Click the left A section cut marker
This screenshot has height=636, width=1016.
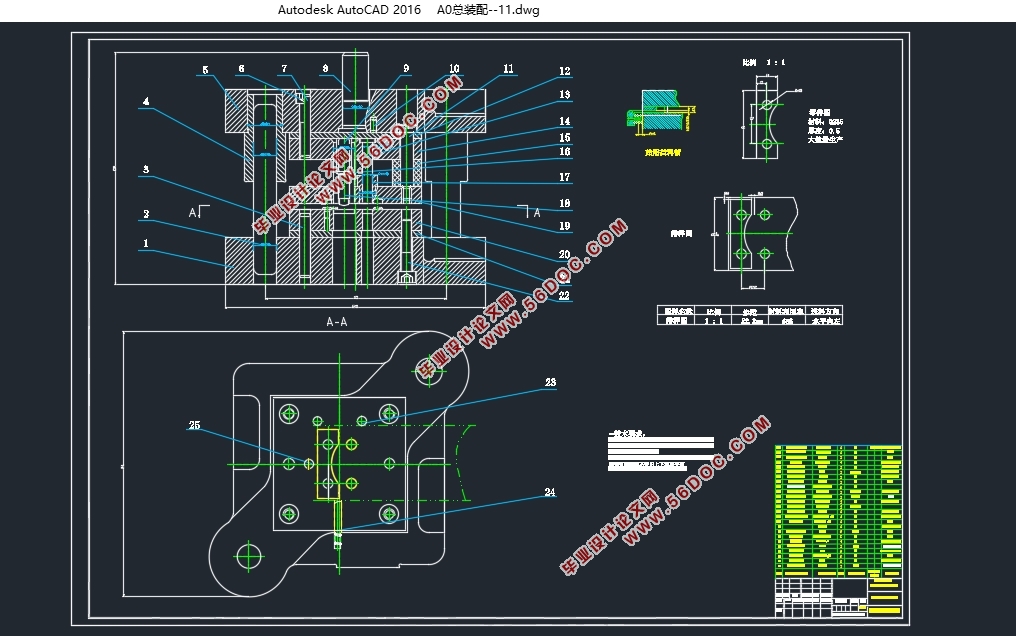tap(194, 212)
